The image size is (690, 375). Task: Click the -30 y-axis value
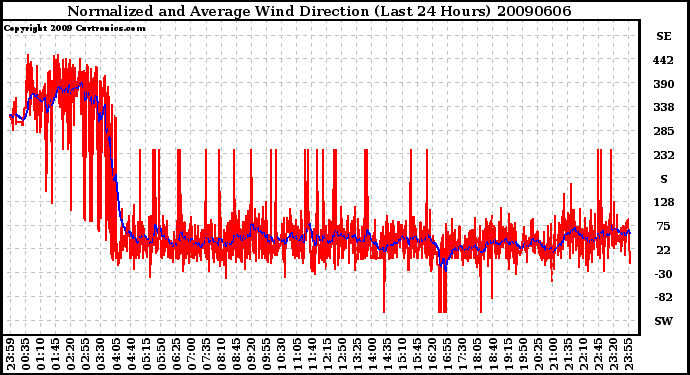click(x=663, y=274)
